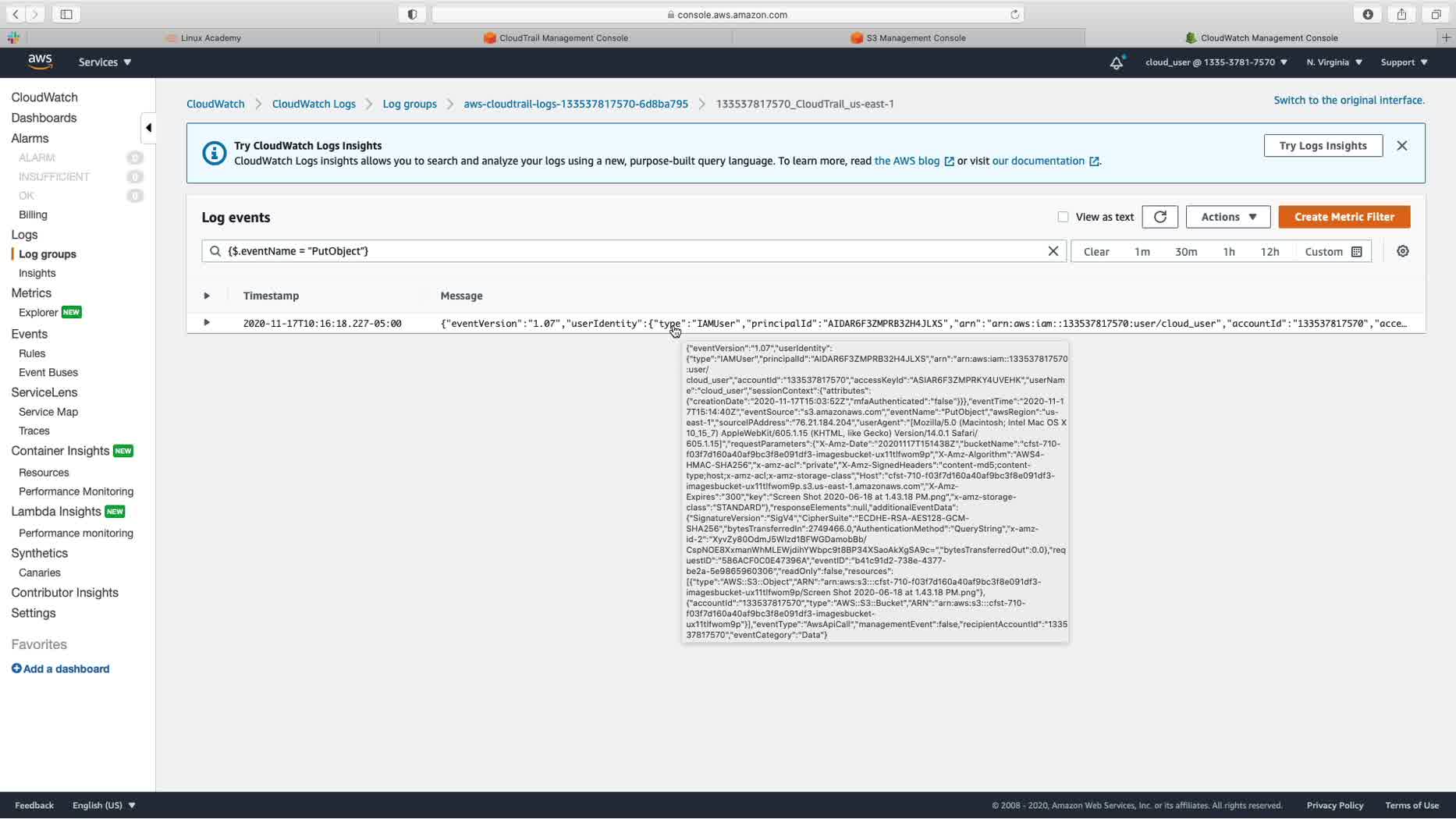Open Safari downloads
This screenshot has width=1456, height=819.
point(1368,14)
